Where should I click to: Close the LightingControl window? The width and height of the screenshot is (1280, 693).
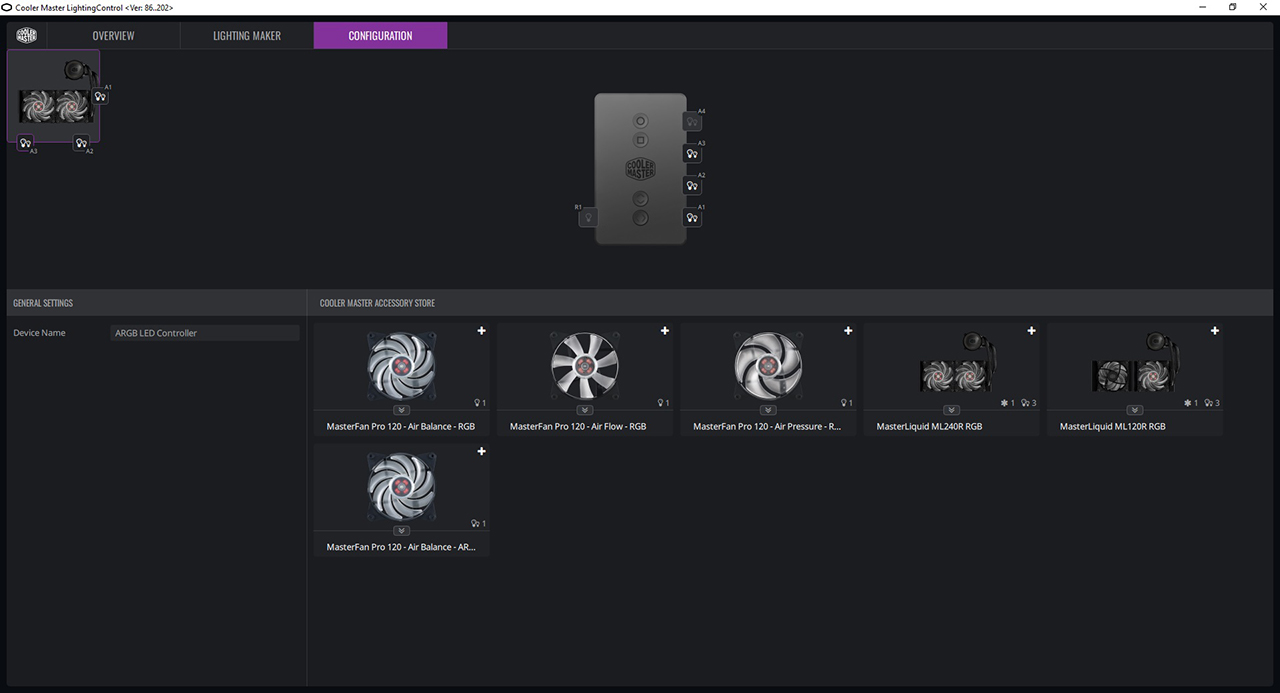coord(1264,7)
